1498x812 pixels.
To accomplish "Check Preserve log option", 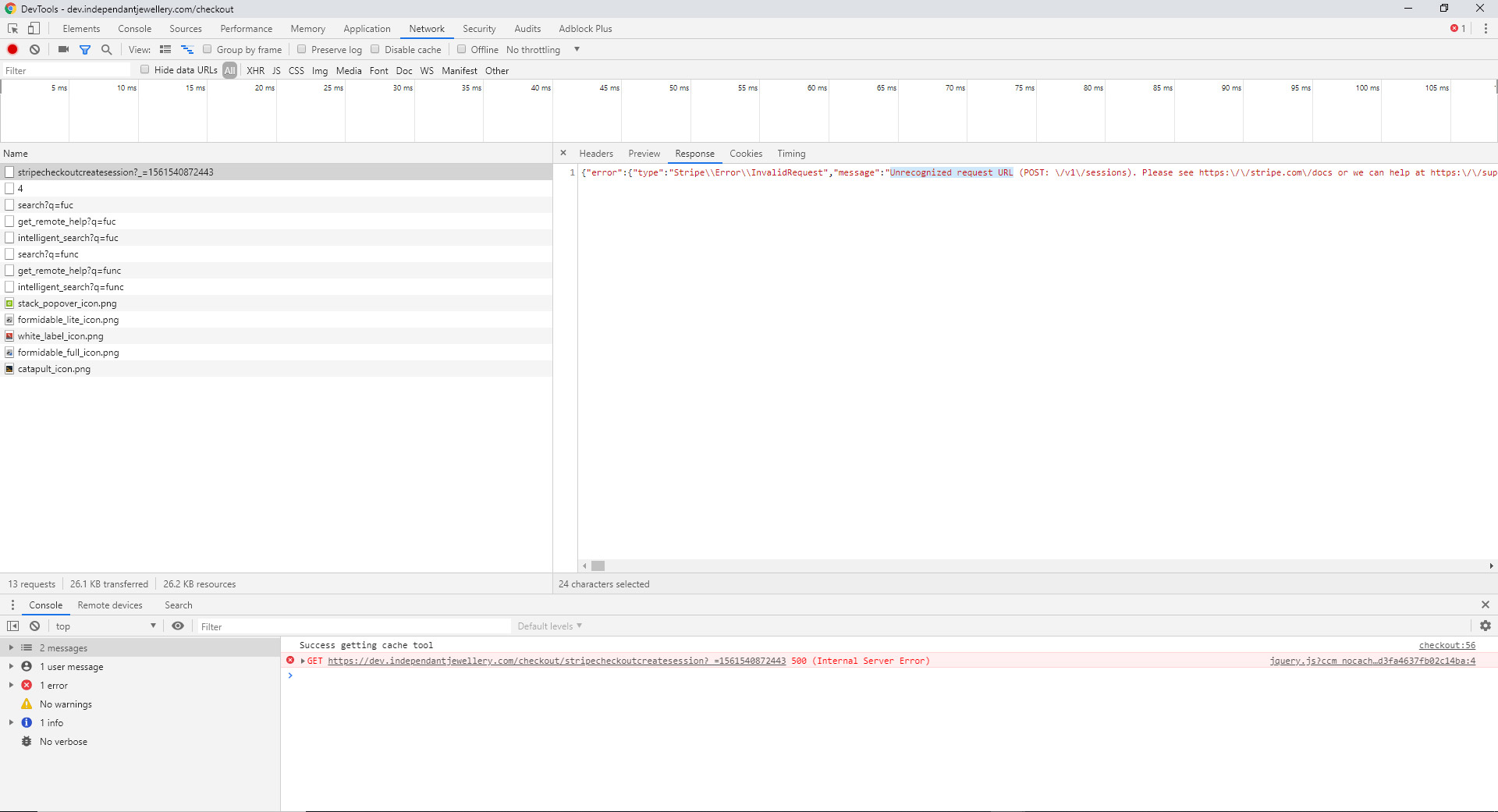I will pyautogui.click(x=301, y=49).
